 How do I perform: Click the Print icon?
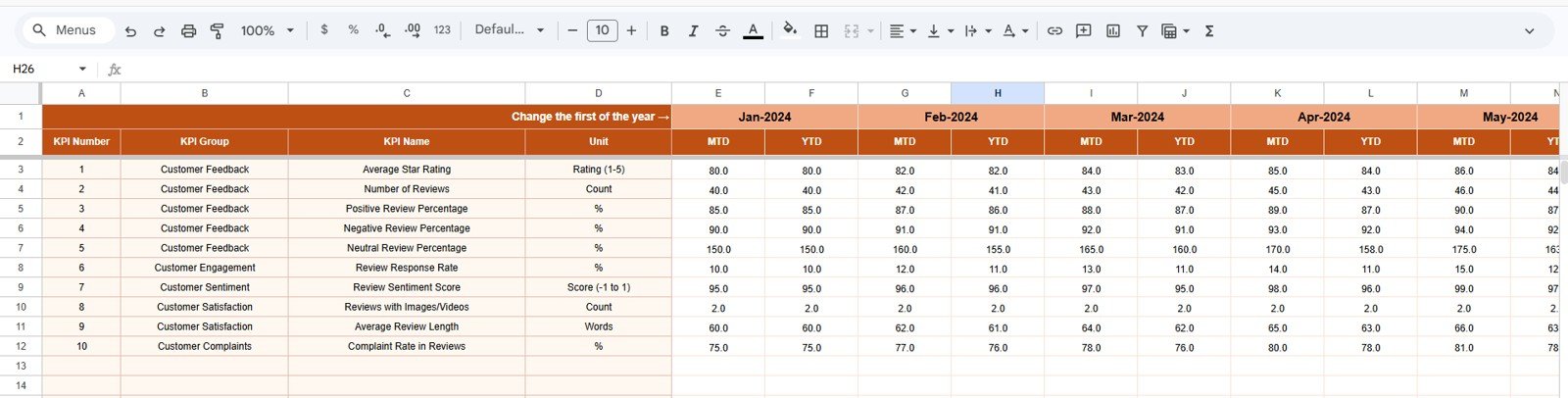click(x=188, y=31)
